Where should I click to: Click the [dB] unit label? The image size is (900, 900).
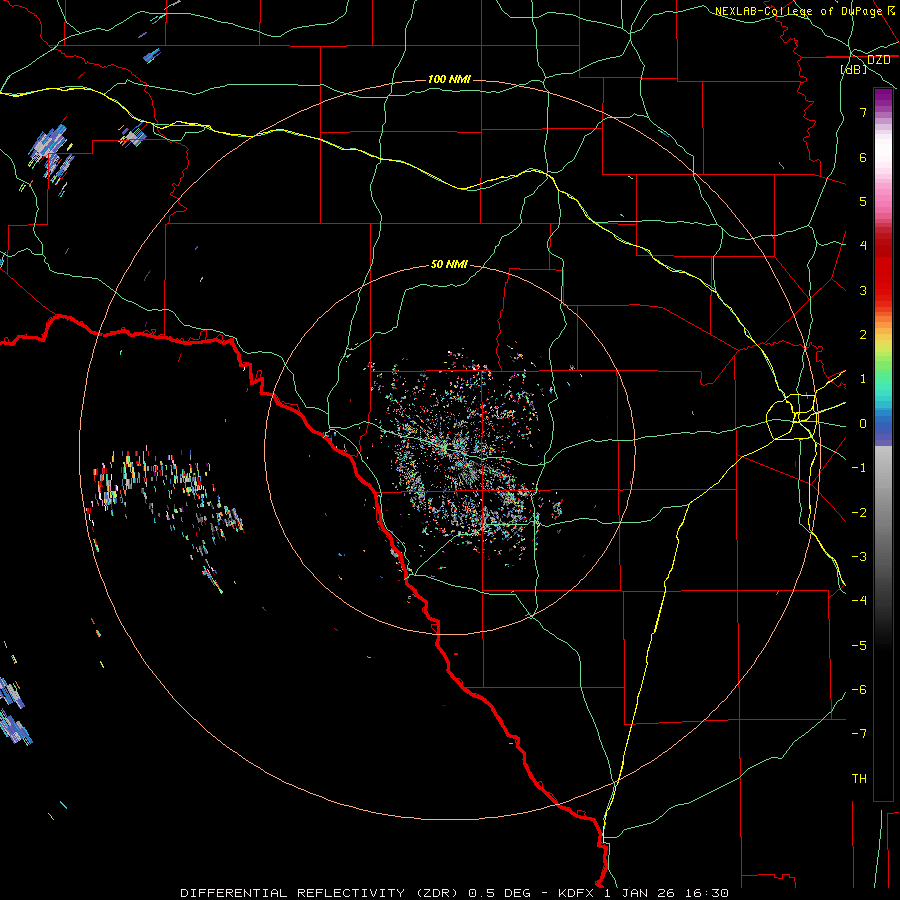(x=853, y=69)
